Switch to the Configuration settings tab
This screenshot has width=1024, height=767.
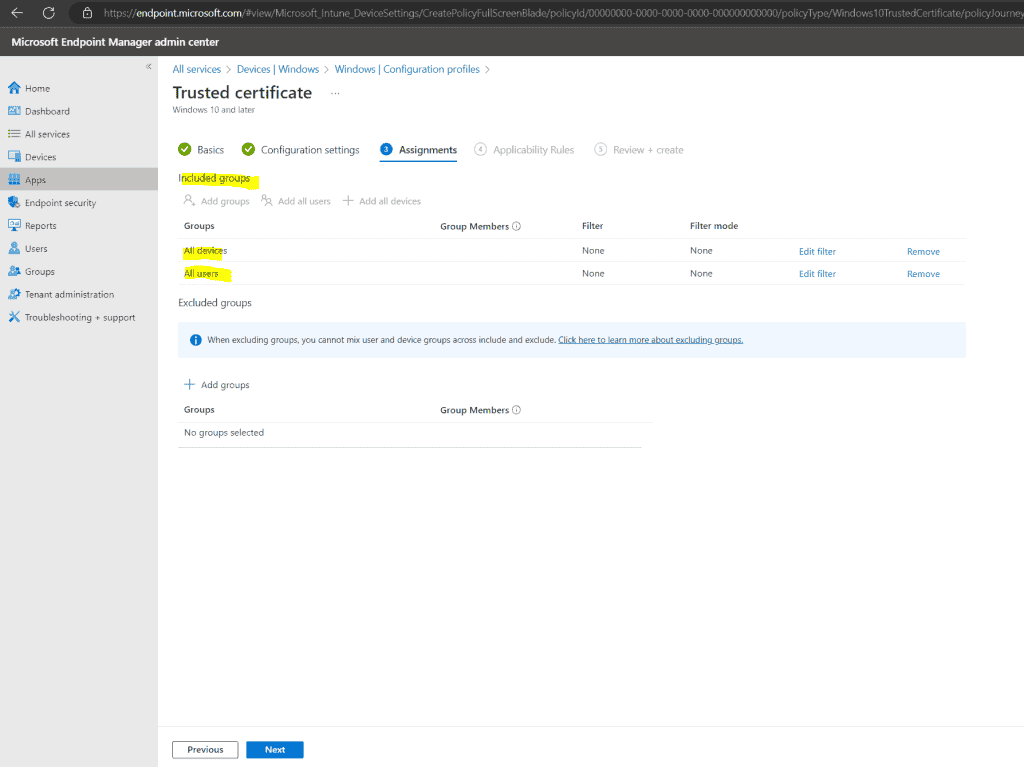[309, 149]
